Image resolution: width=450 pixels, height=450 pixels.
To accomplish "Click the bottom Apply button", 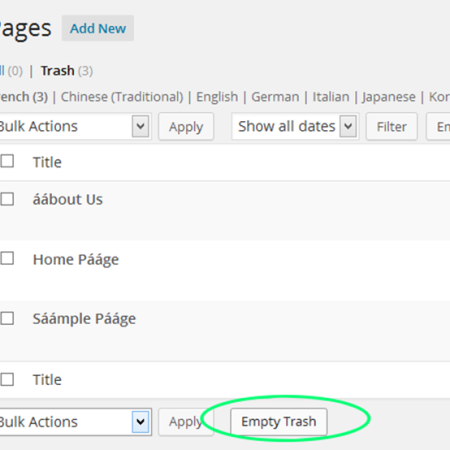I will click(x=186, y=422).
